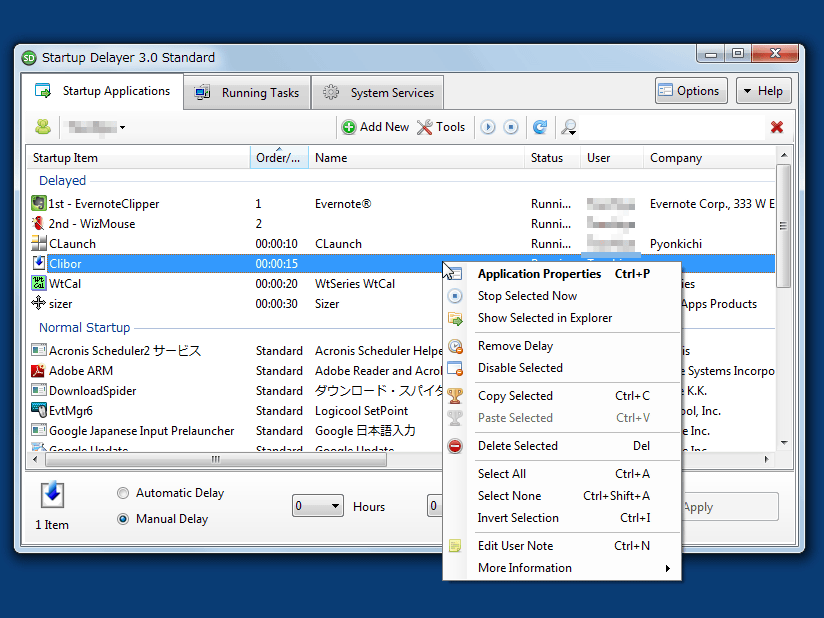Refresh the startup list
Screen dimensions: 824x618
(x=540, y=127)
